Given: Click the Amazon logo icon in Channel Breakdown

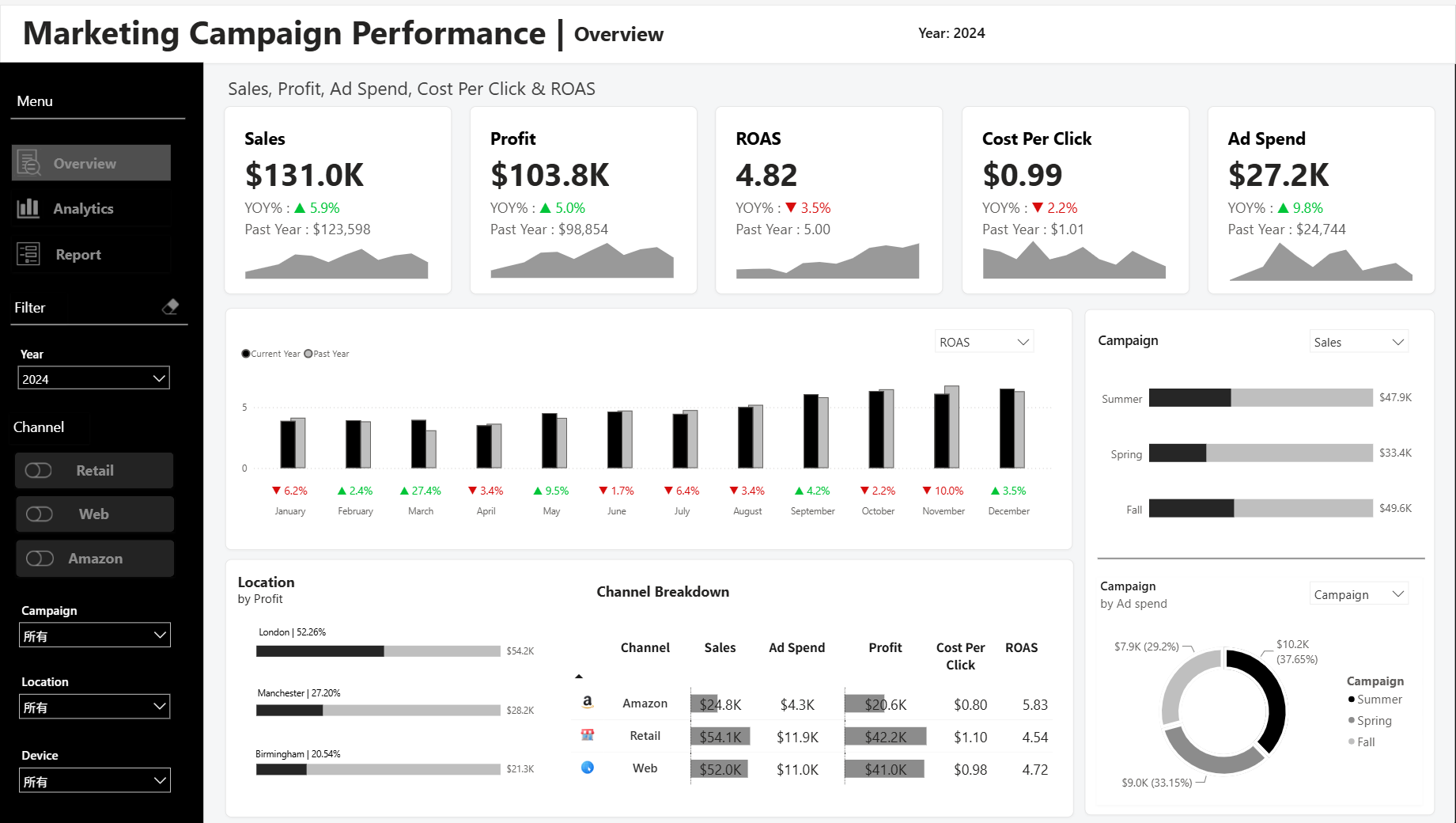Looking at the screenshot, I should click(588, 702).
